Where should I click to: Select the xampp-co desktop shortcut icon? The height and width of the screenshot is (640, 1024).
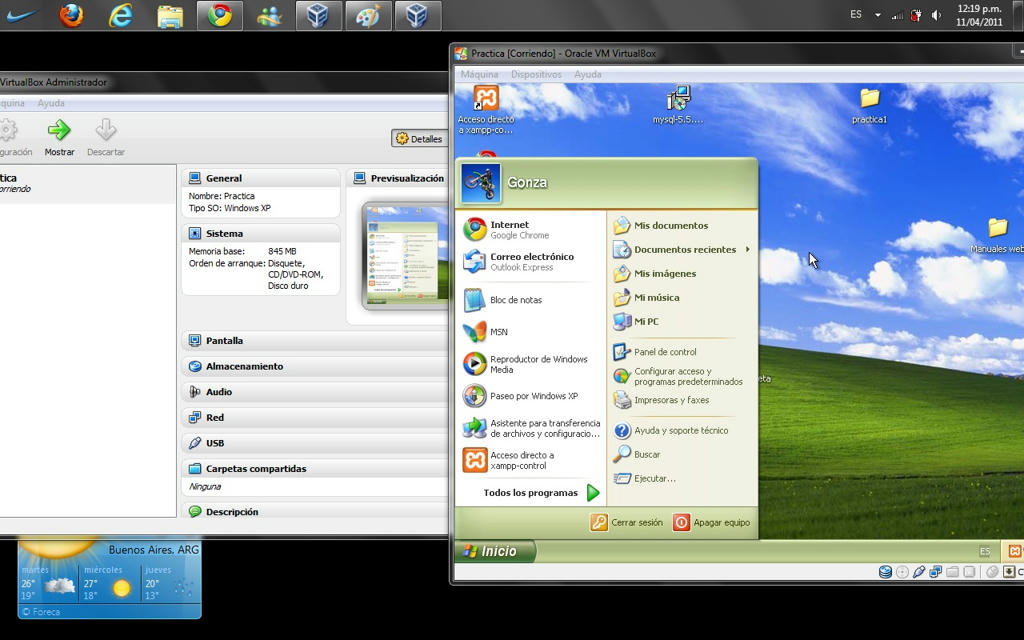tap(486, 110)
